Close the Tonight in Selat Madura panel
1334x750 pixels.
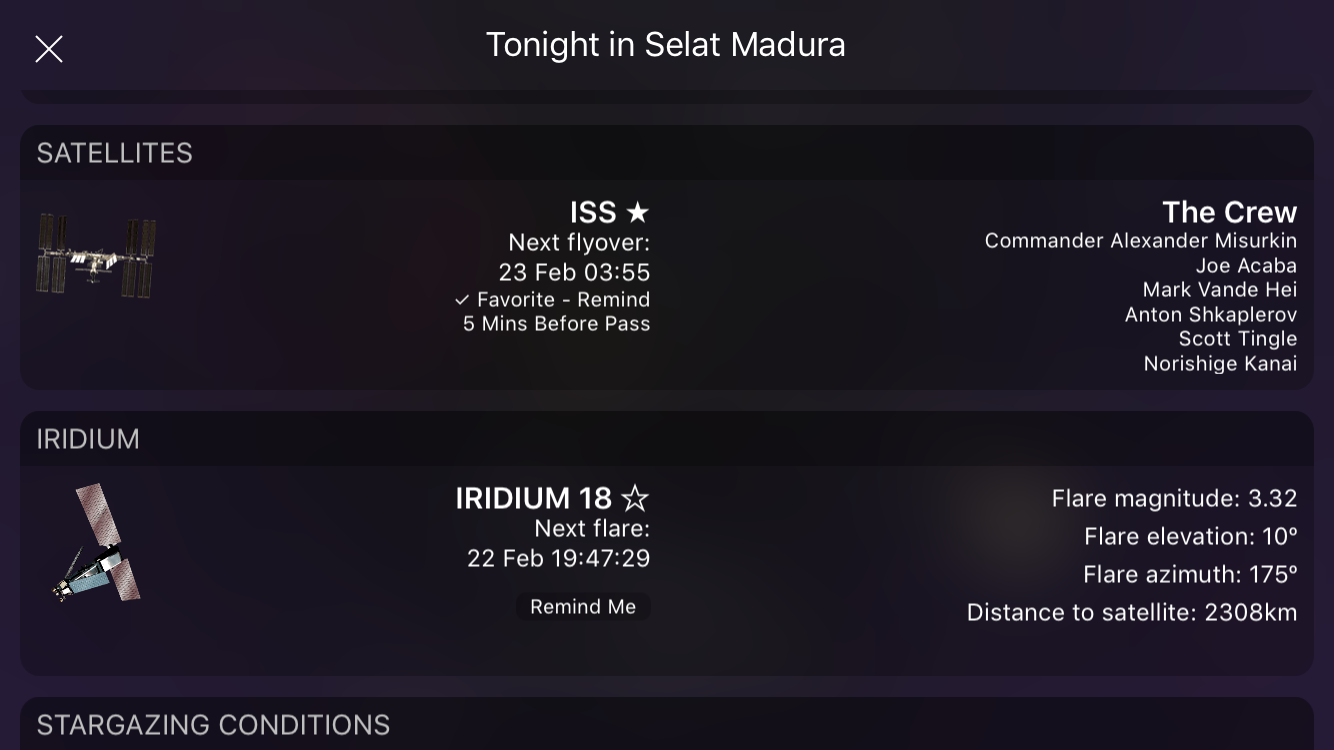pos(49,48)
